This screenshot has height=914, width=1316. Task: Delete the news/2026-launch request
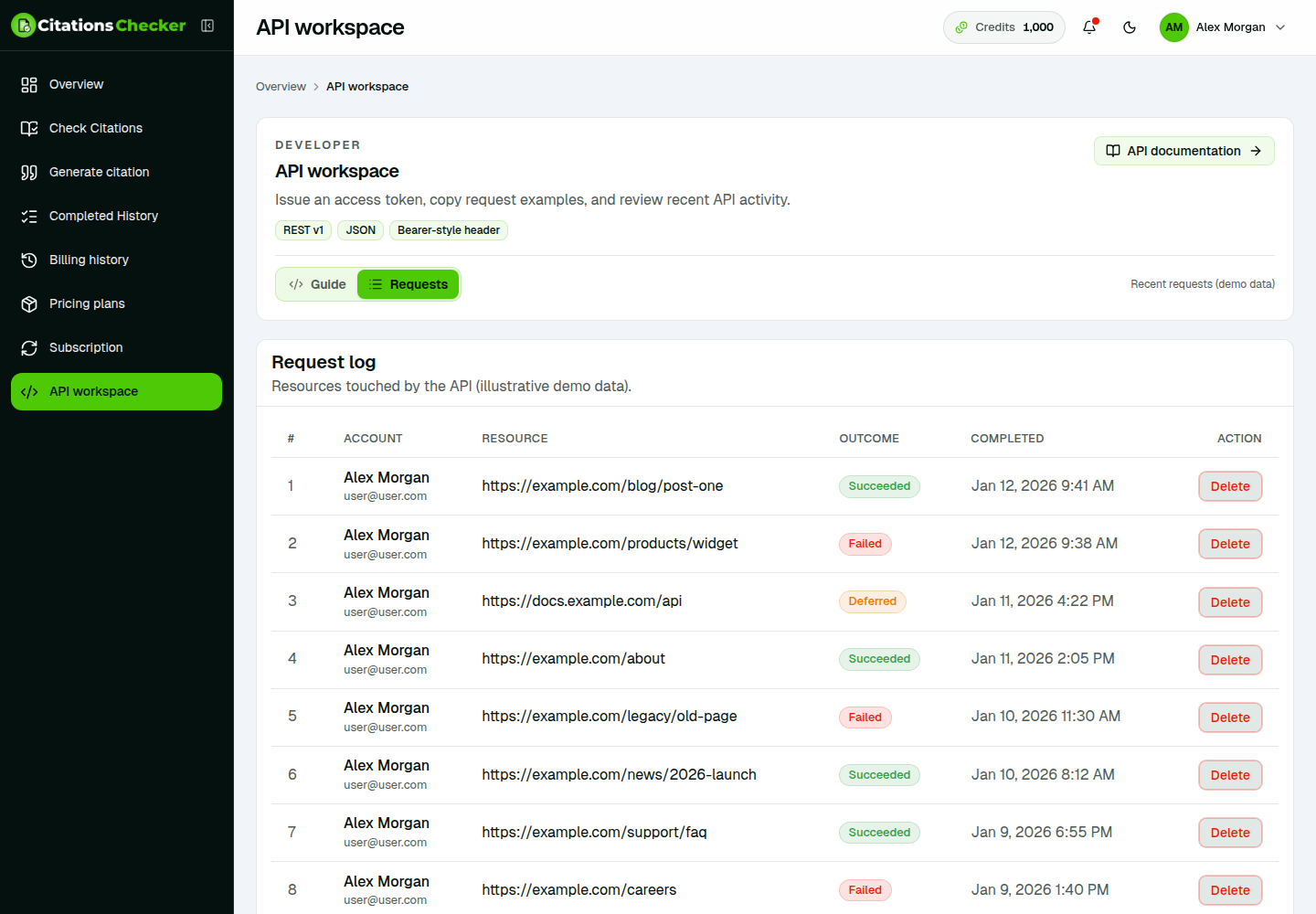click(1230, 775)
